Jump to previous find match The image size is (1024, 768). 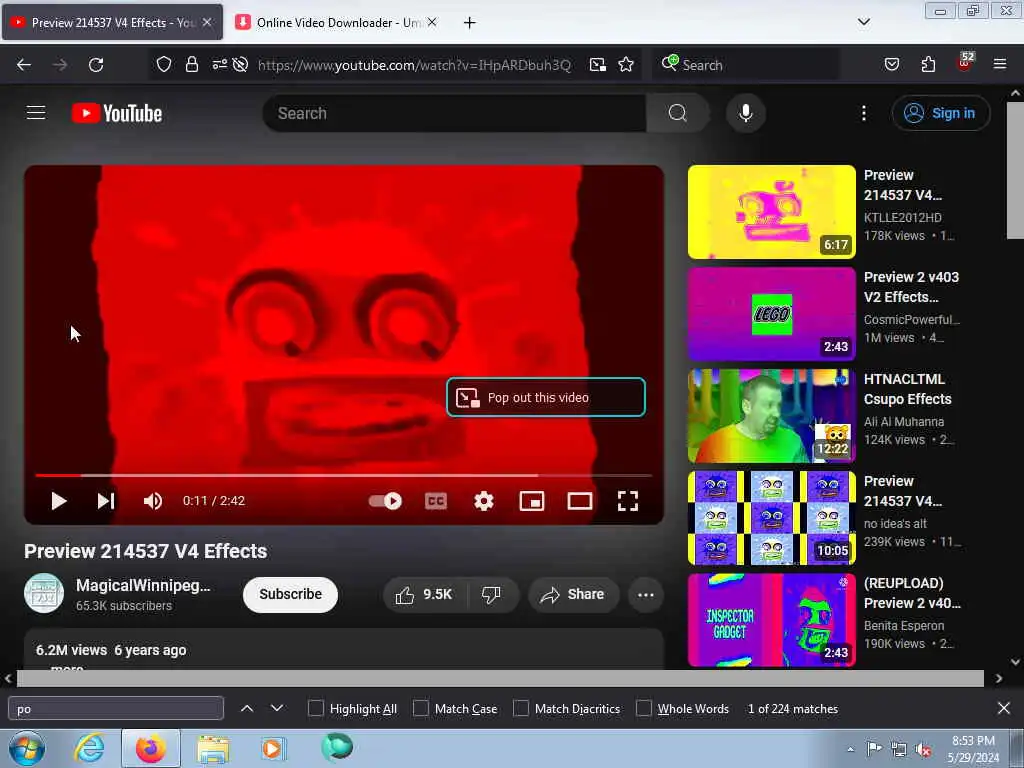click(x=247, y=708)
